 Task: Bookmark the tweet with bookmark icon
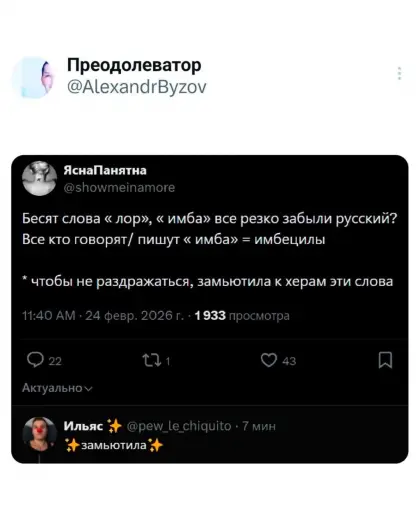tap(385, 360)
